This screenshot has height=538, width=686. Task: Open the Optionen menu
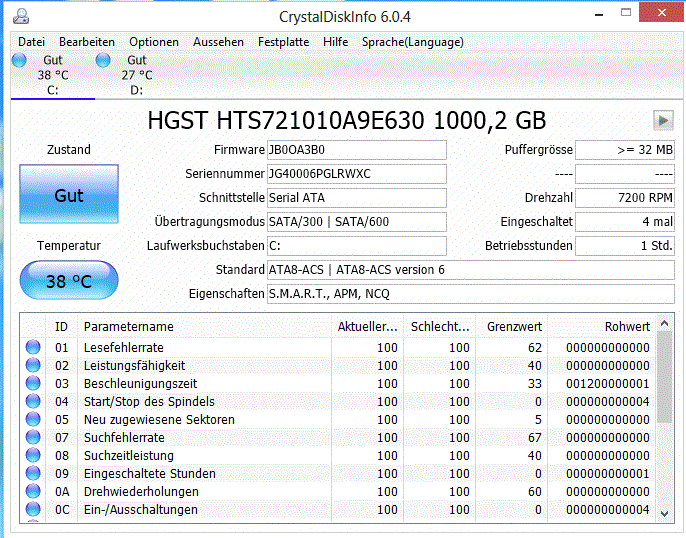(154, 42)
